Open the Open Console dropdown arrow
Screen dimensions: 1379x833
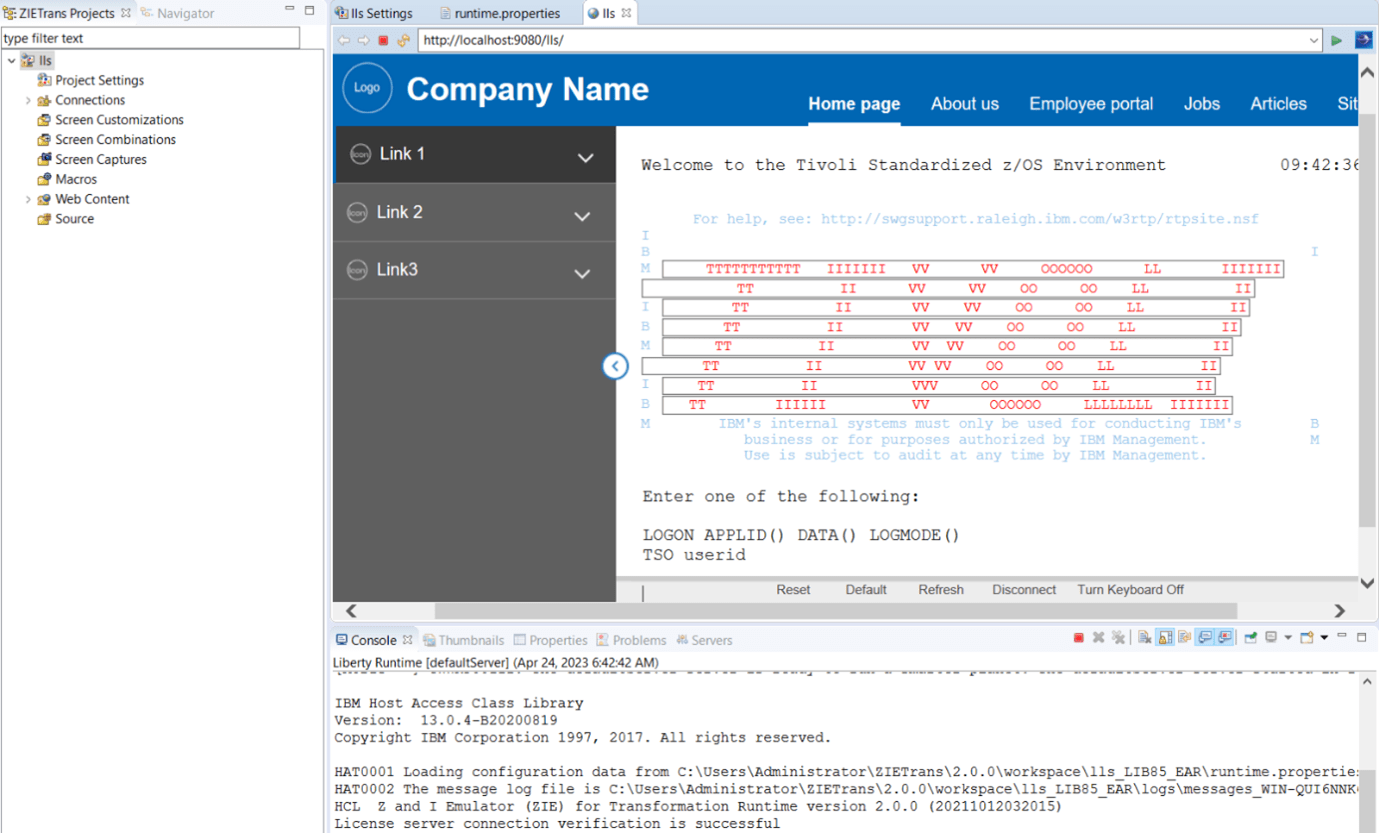pos(1324,637)
